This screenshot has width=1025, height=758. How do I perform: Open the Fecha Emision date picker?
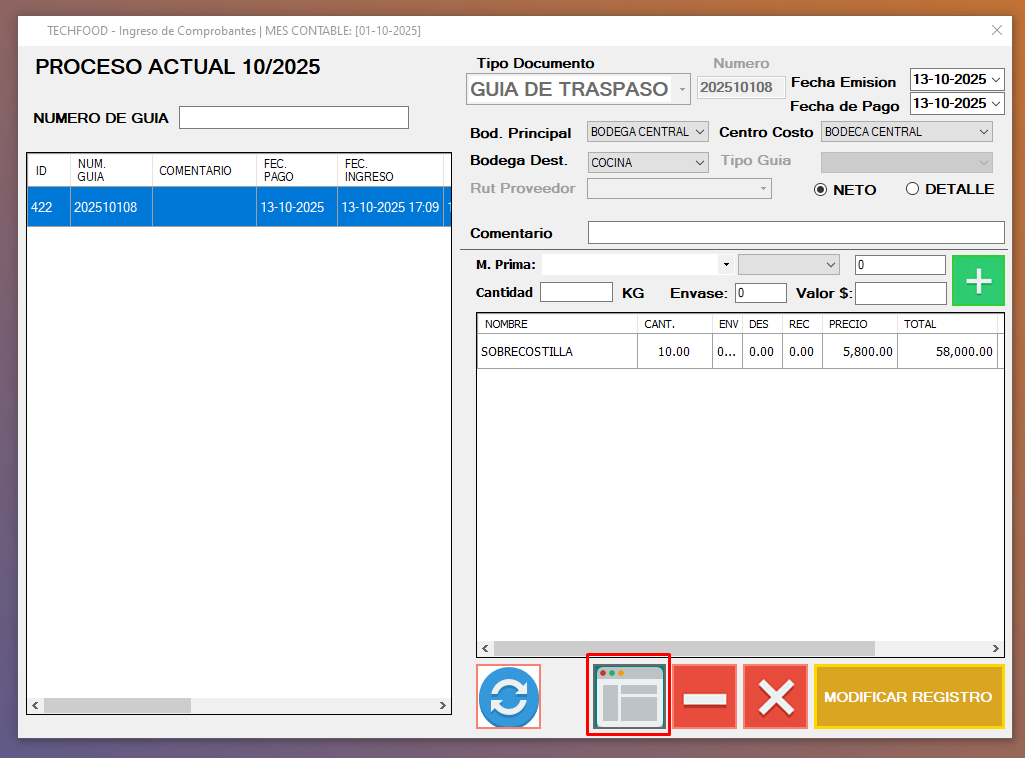[995, 79]
